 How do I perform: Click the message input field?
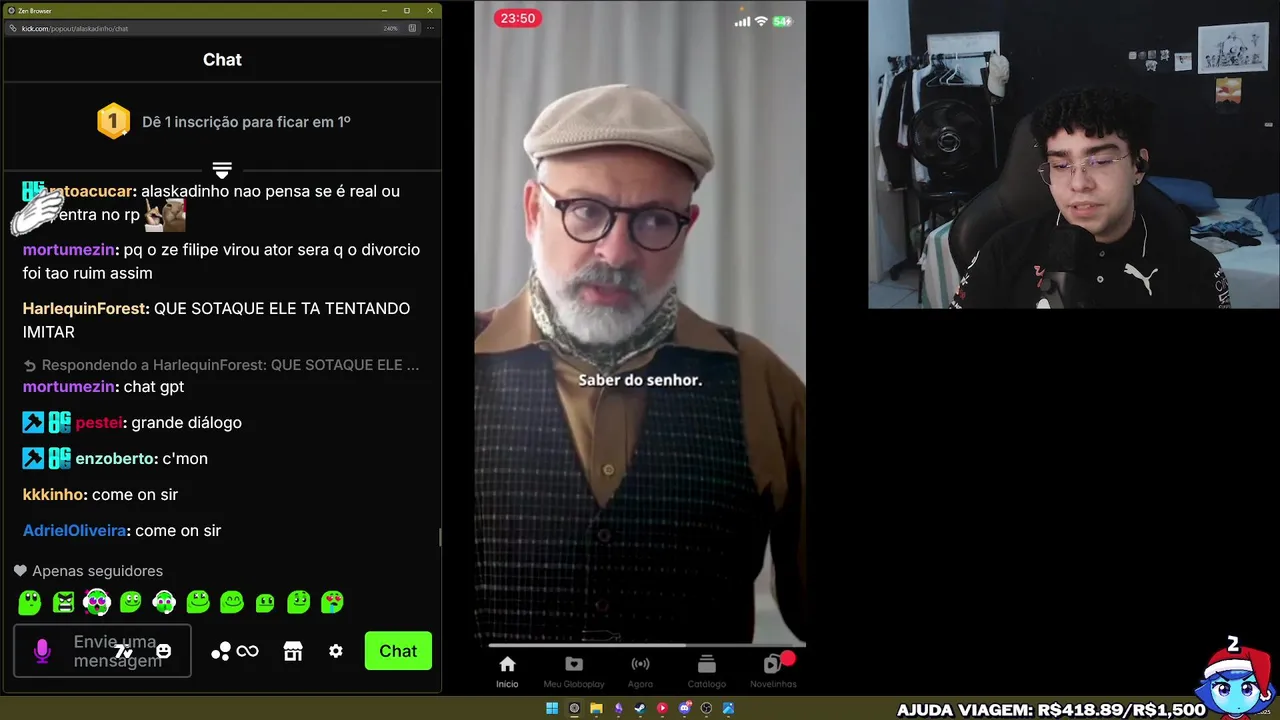pyautogui.click(x=102, y=651)
